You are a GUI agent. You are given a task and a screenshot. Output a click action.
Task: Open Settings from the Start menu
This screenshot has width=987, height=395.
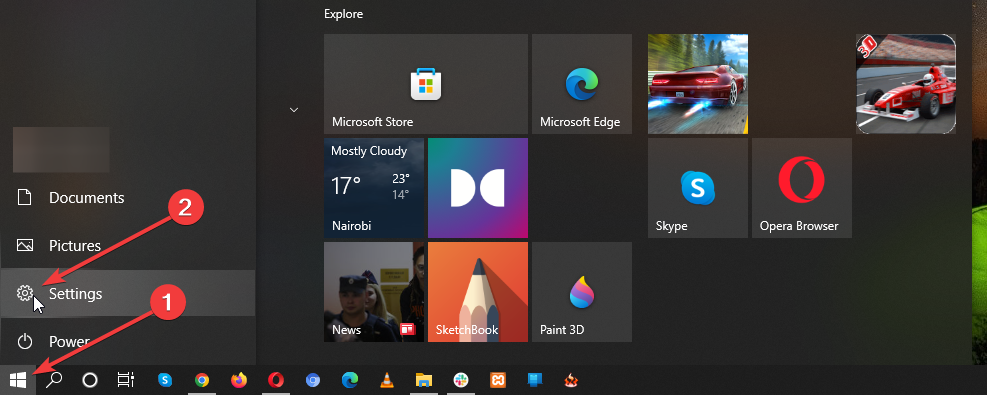pos(127,293)
